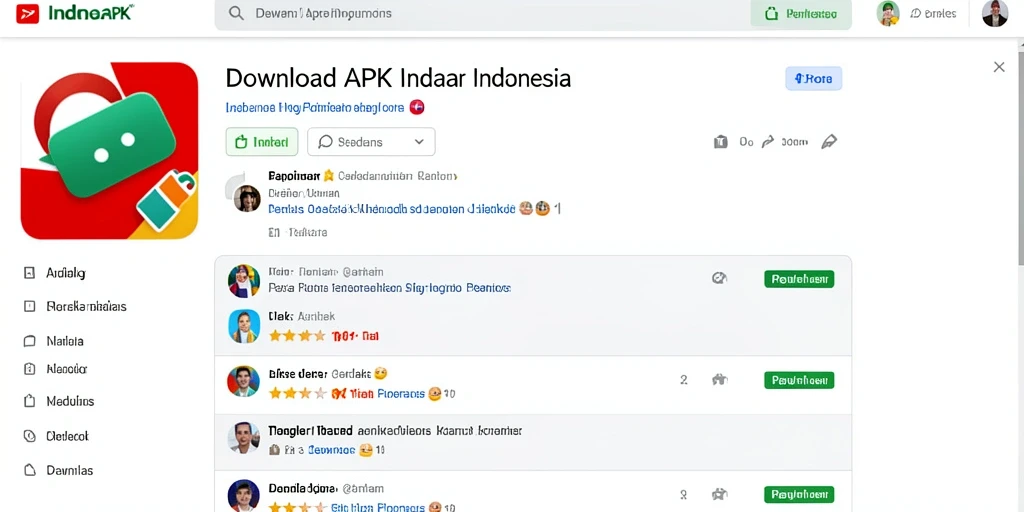The width and height of the screenshot is (1024, 512).
Task: Open Medulns in the sidebar
Action: (70, 402)
